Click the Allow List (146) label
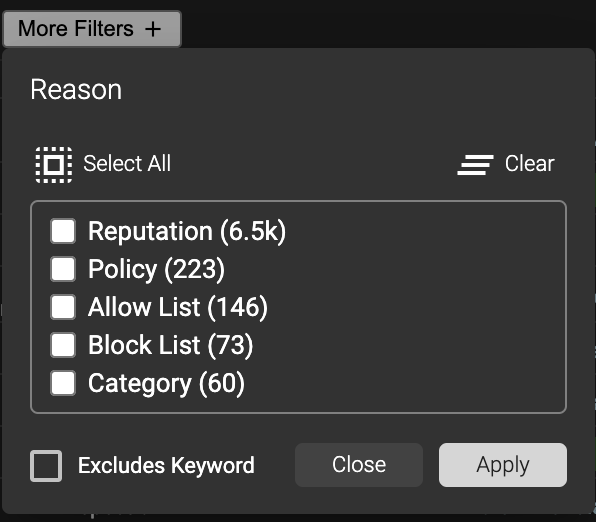Image resolution: width=596 pixels, height=522 pixels. [178, 307]
